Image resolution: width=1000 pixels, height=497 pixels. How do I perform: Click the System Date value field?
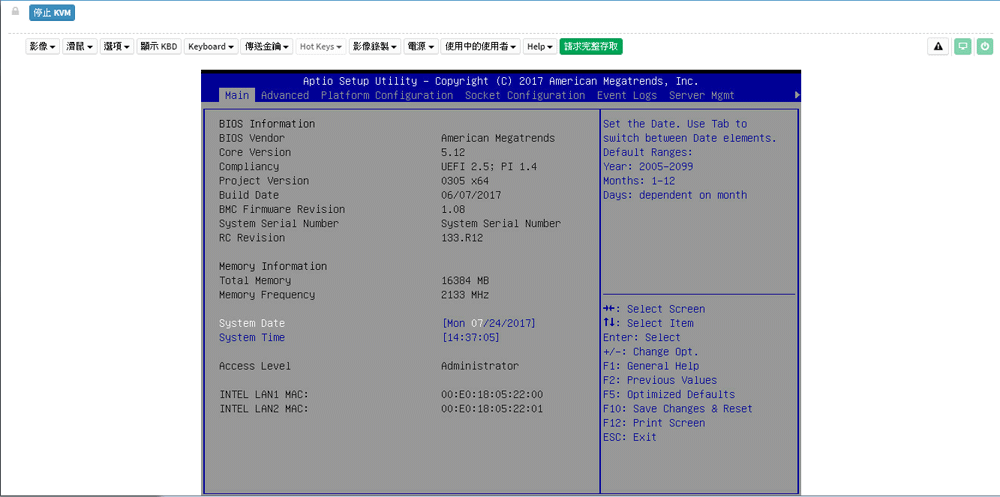(489, 323)
